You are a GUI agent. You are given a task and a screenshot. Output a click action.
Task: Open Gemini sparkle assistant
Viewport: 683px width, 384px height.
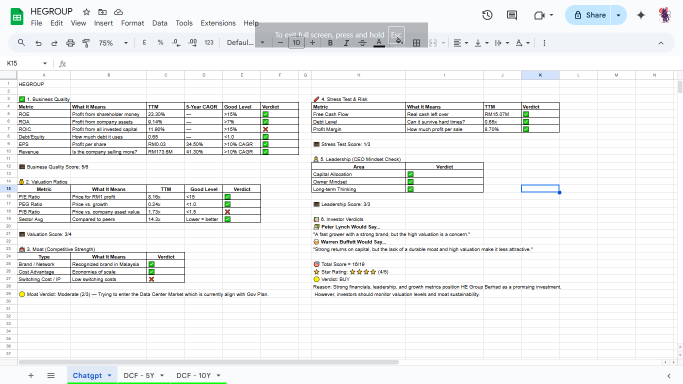[641, 15]
